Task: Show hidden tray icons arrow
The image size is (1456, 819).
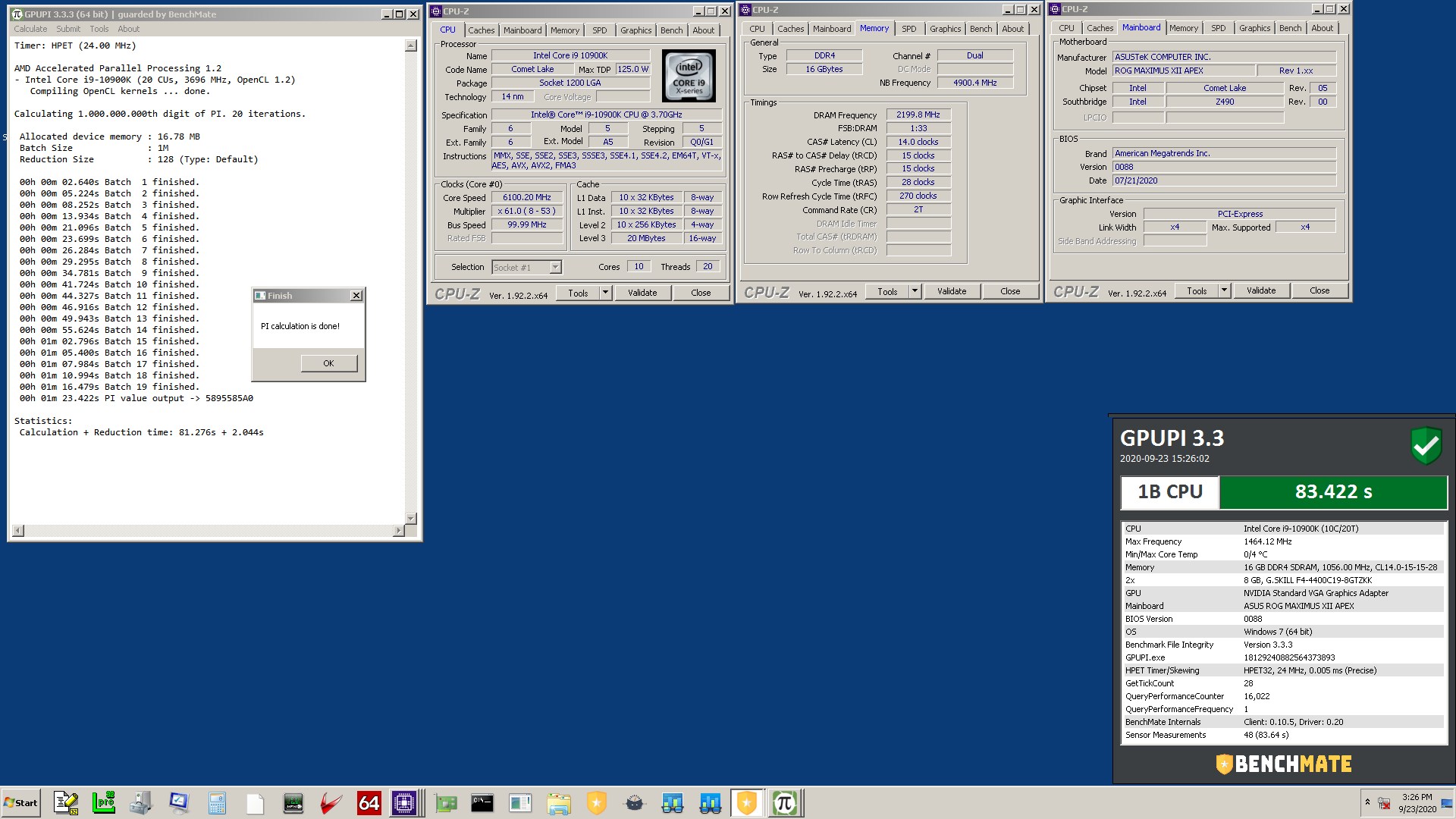Action: [x=1367, y=802]
